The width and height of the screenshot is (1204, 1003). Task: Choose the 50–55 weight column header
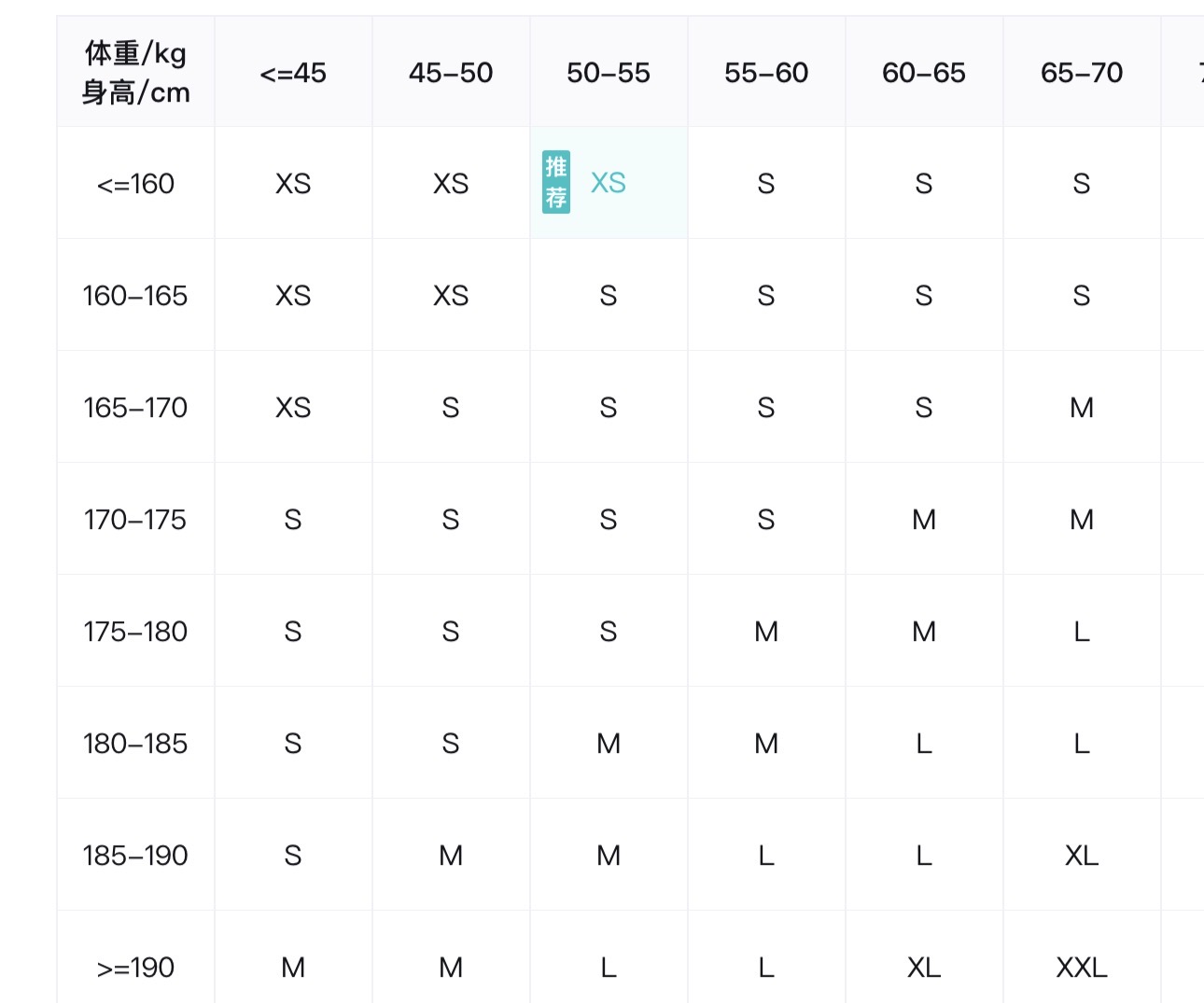point(609,73)
